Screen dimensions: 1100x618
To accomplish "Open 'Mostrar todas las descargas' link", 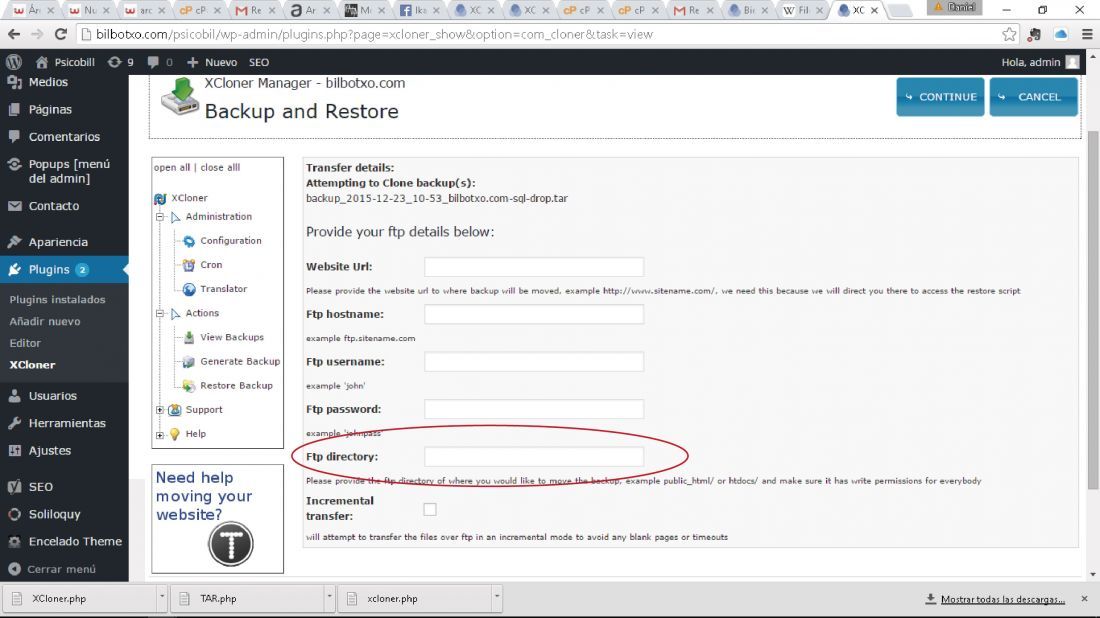I will tap(1002, 599).
